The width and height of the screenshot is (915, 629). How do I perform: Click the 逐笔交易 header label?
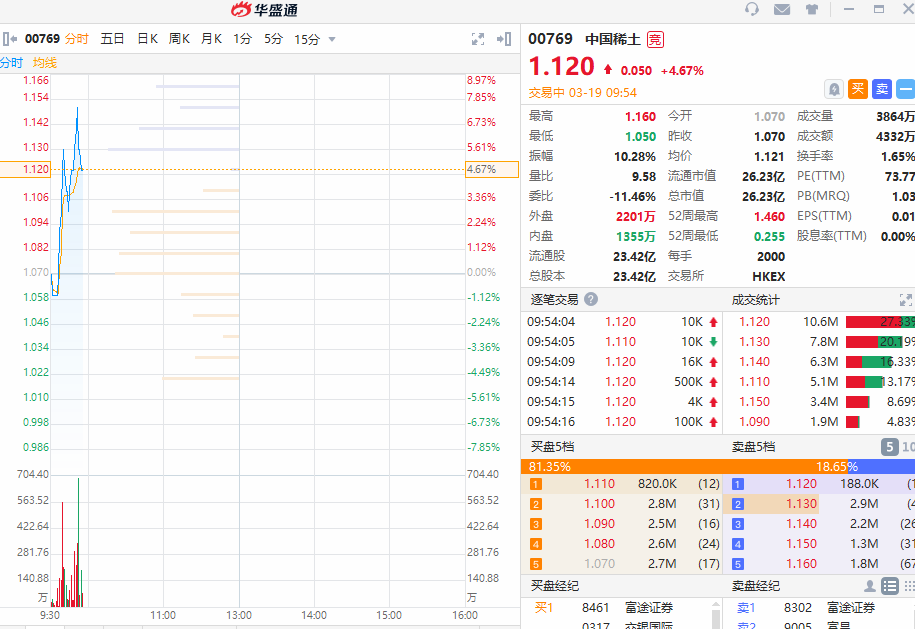[x=554, y=300]
